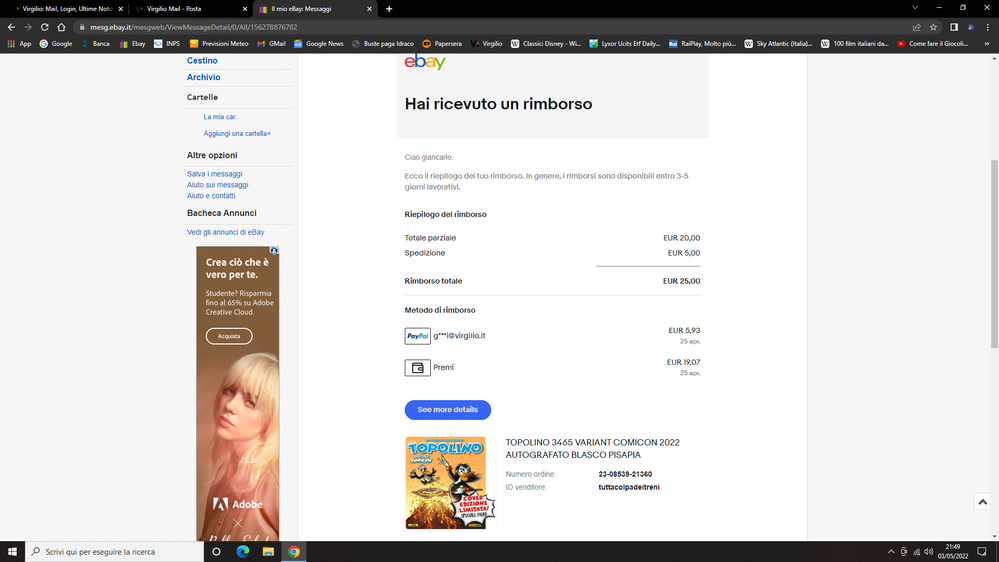The image size is (999, 562).
Task: Open Classici Disney Wikipedia bookmark
Action: tap(546, 44)
